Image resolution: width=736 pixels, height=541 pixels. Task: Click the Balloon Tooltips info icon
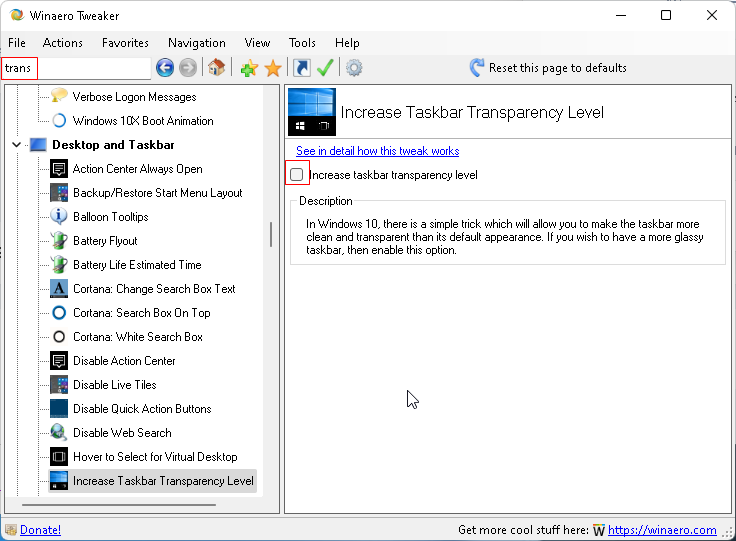[59, 216]
